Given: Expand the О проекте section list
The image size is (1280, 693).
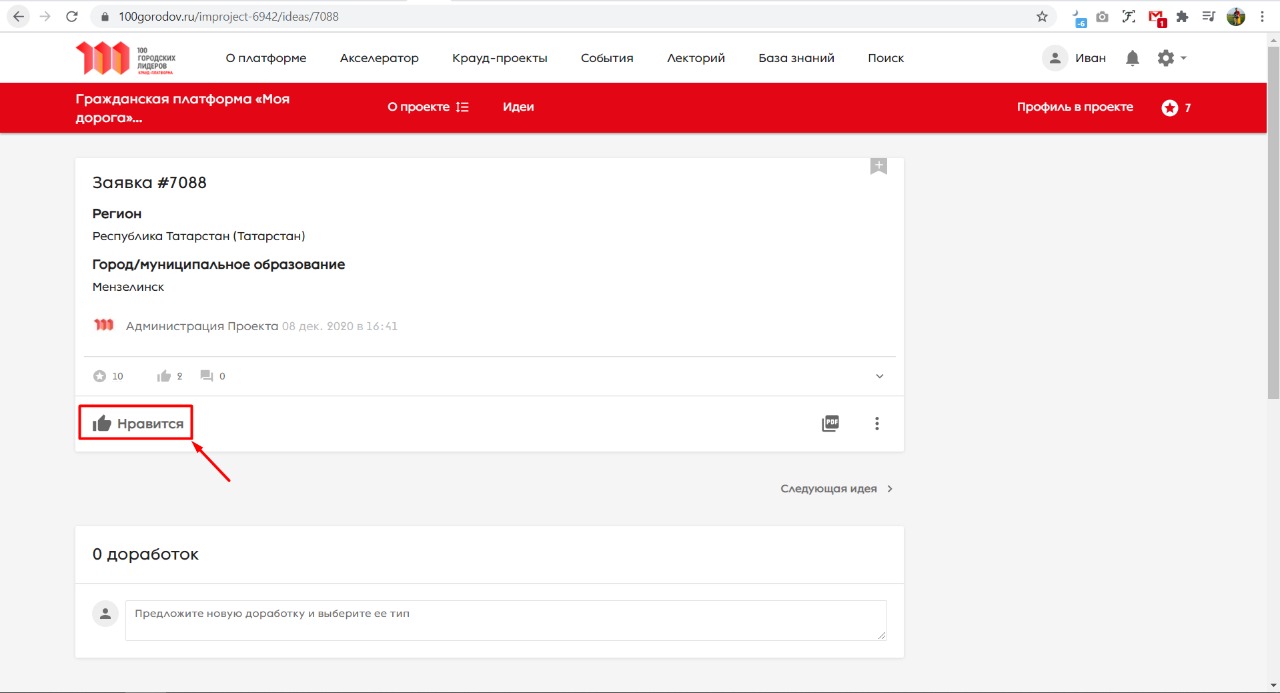Looking at the screenshot, I should (428, 107).
